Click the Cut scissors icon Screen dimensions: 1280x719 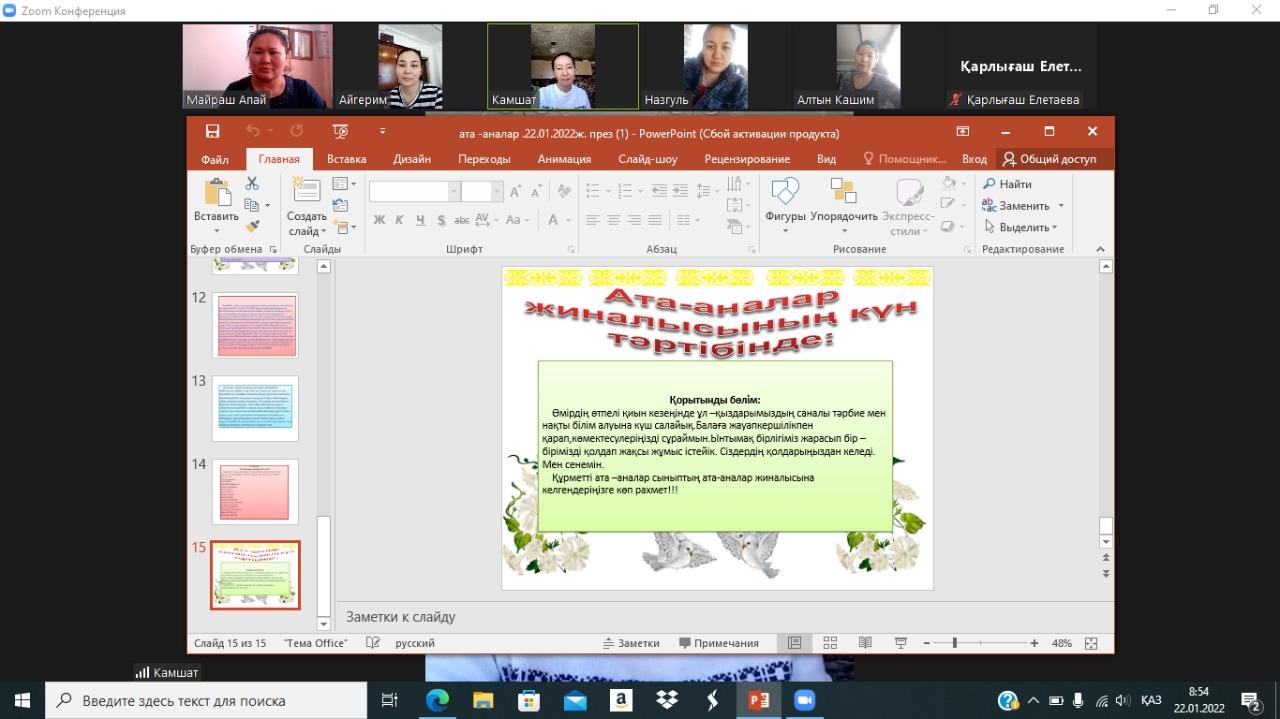252,184
